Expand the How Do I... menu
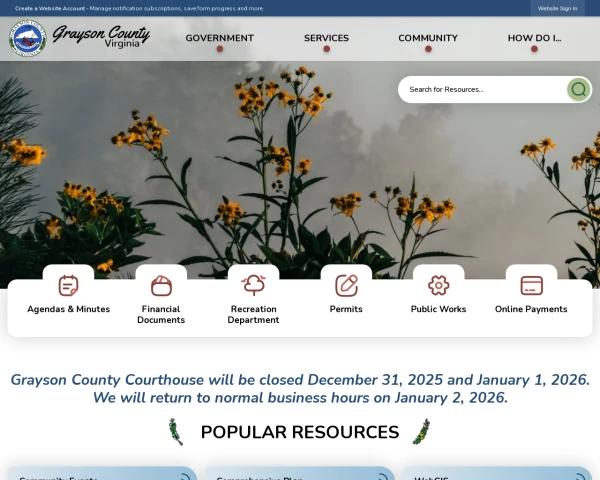Image resolution: width=600 pixels, height=480 pixels. click(x=534, y=38)
